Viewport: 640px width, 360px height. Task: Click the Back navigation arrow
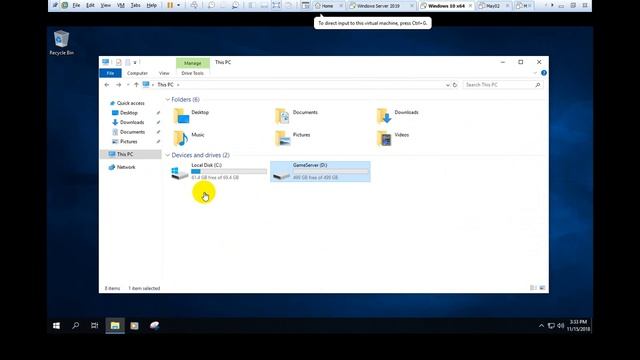(107, 85)
